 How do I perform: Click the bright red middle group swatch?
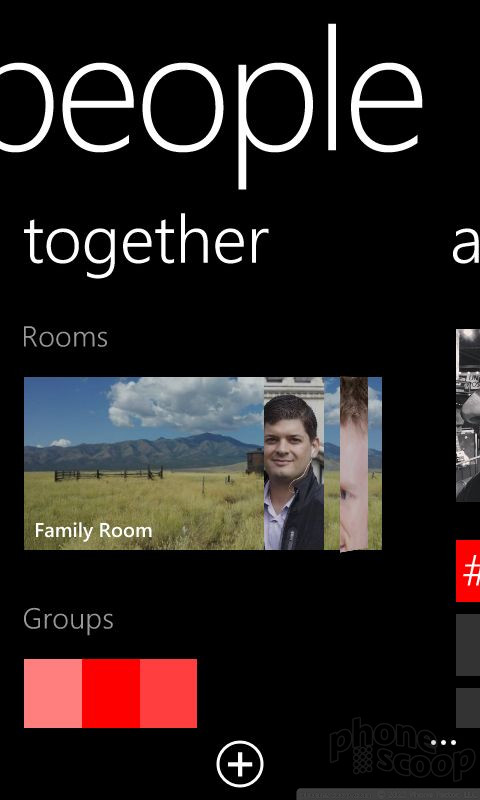coord(111,693)
